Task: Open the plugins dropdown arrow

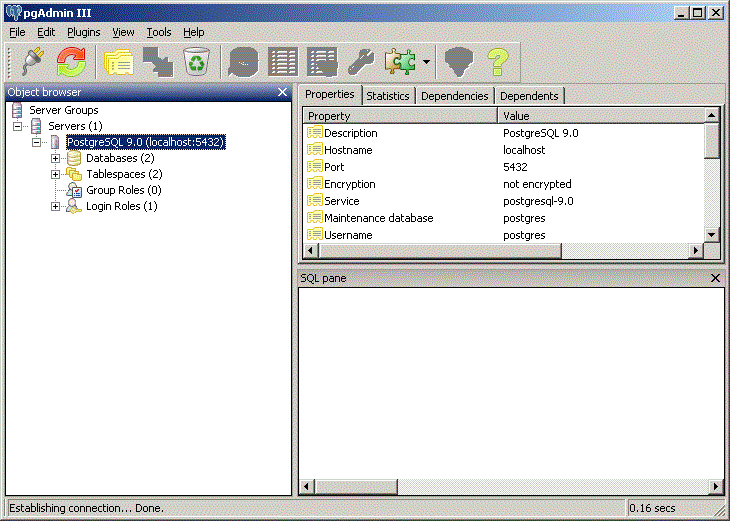Action: [426, 61]
